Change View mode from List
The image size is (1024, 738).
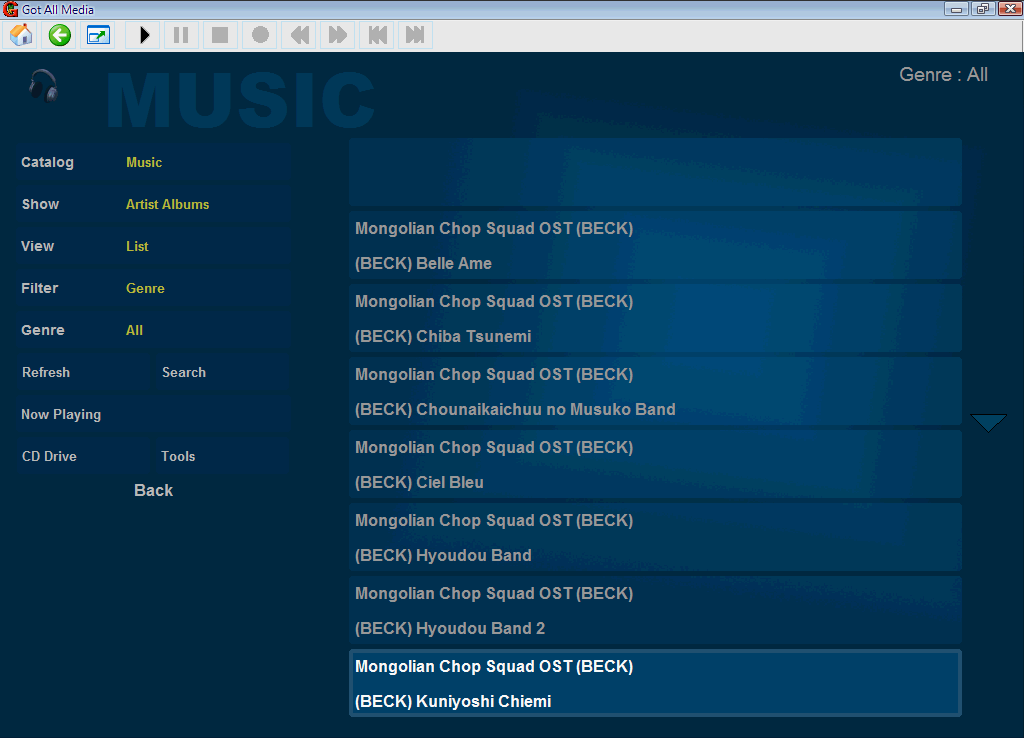point(153,246)
